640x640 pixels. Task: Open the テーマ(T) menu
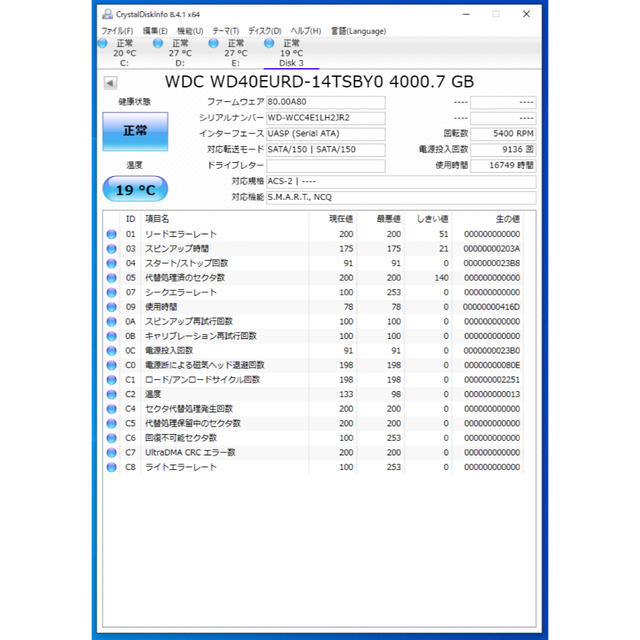point(226,31)
